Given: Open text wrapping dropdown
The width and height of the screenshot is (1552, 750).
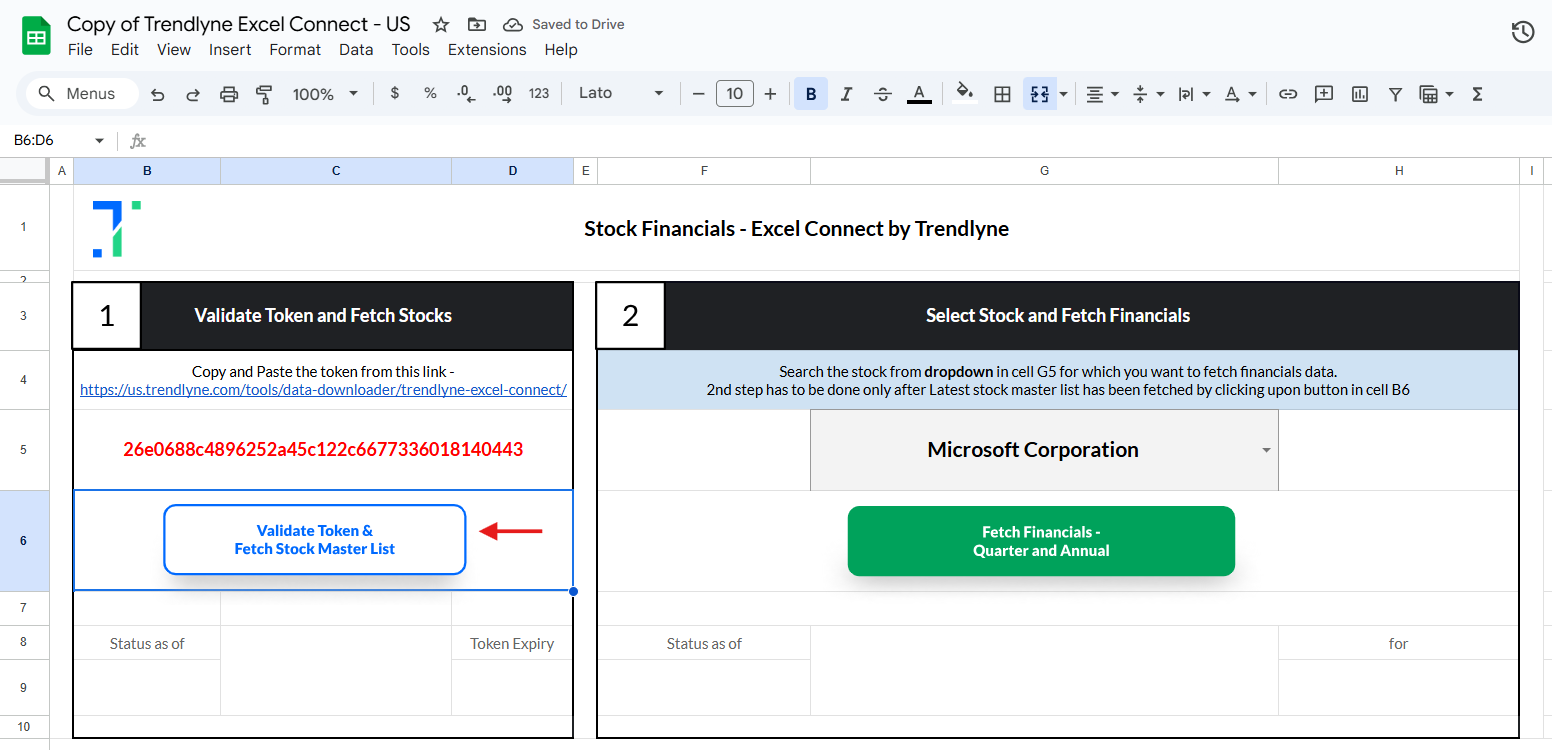Looking at the screenshot, I should 1194,94.
